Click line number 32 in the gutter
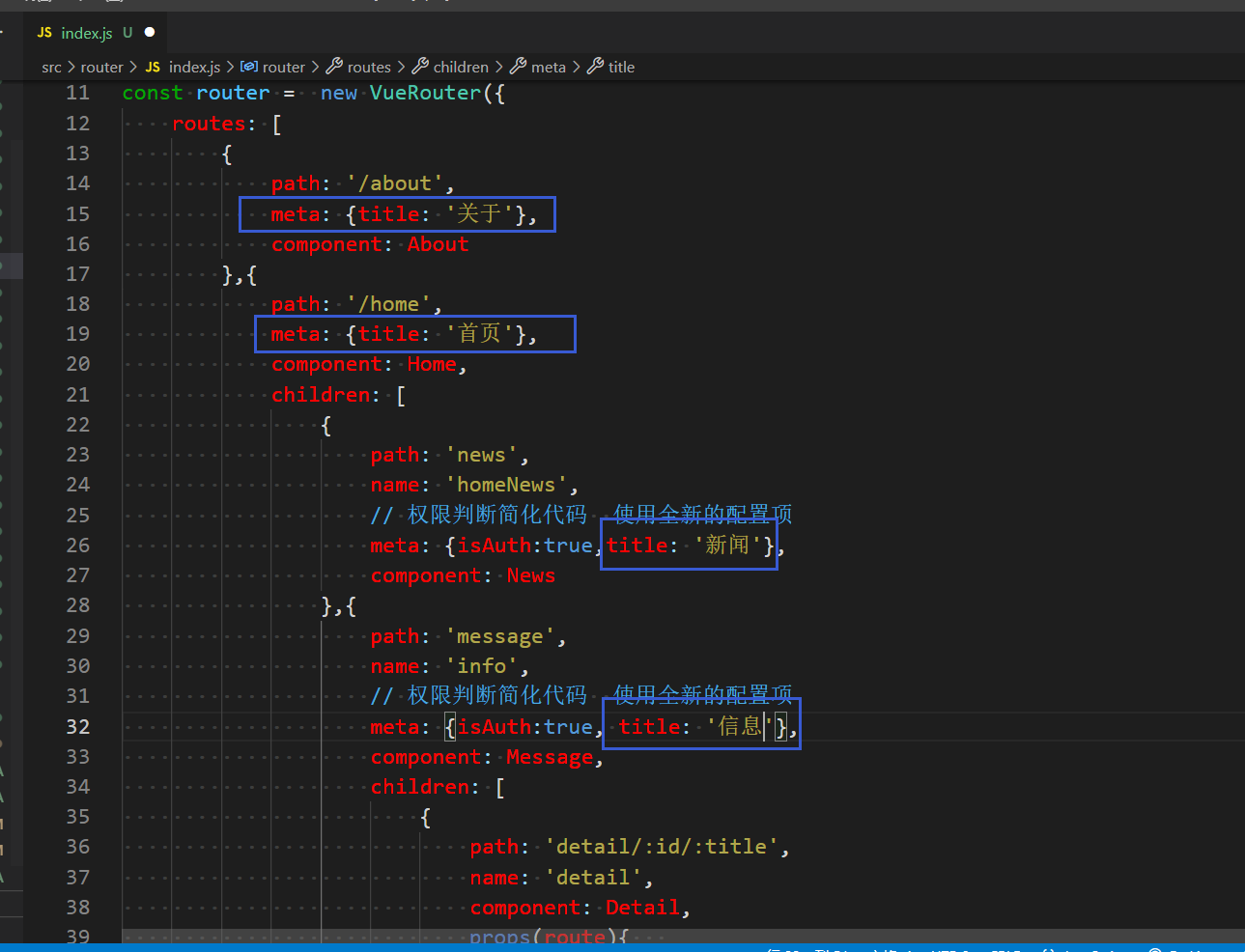The image size is (1245, 952). click(x=77, y=727)
